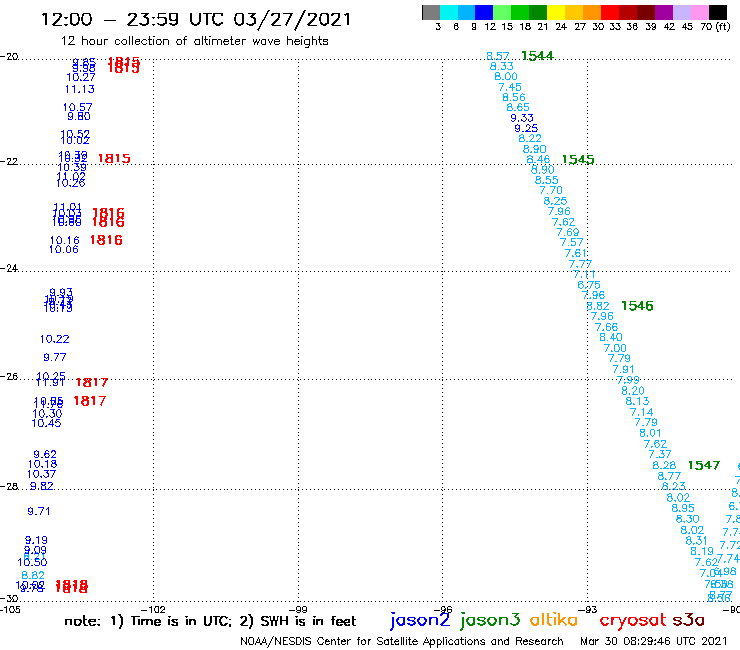Click wave height value 7.57
The height and width of the screenshot is (650, 740).
point(572,242)
